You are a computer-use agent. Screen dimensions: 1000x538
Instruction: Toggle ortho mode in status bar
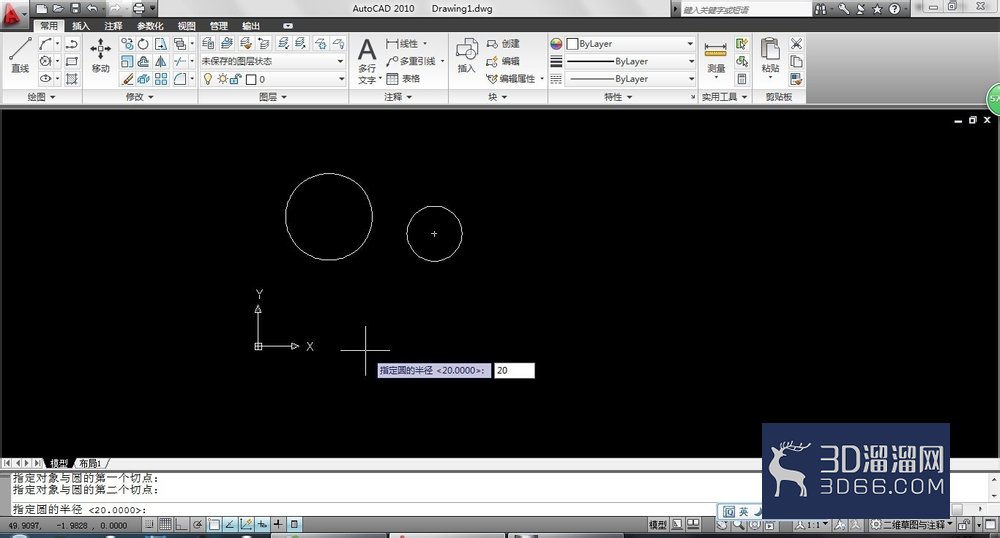point(181,525)
